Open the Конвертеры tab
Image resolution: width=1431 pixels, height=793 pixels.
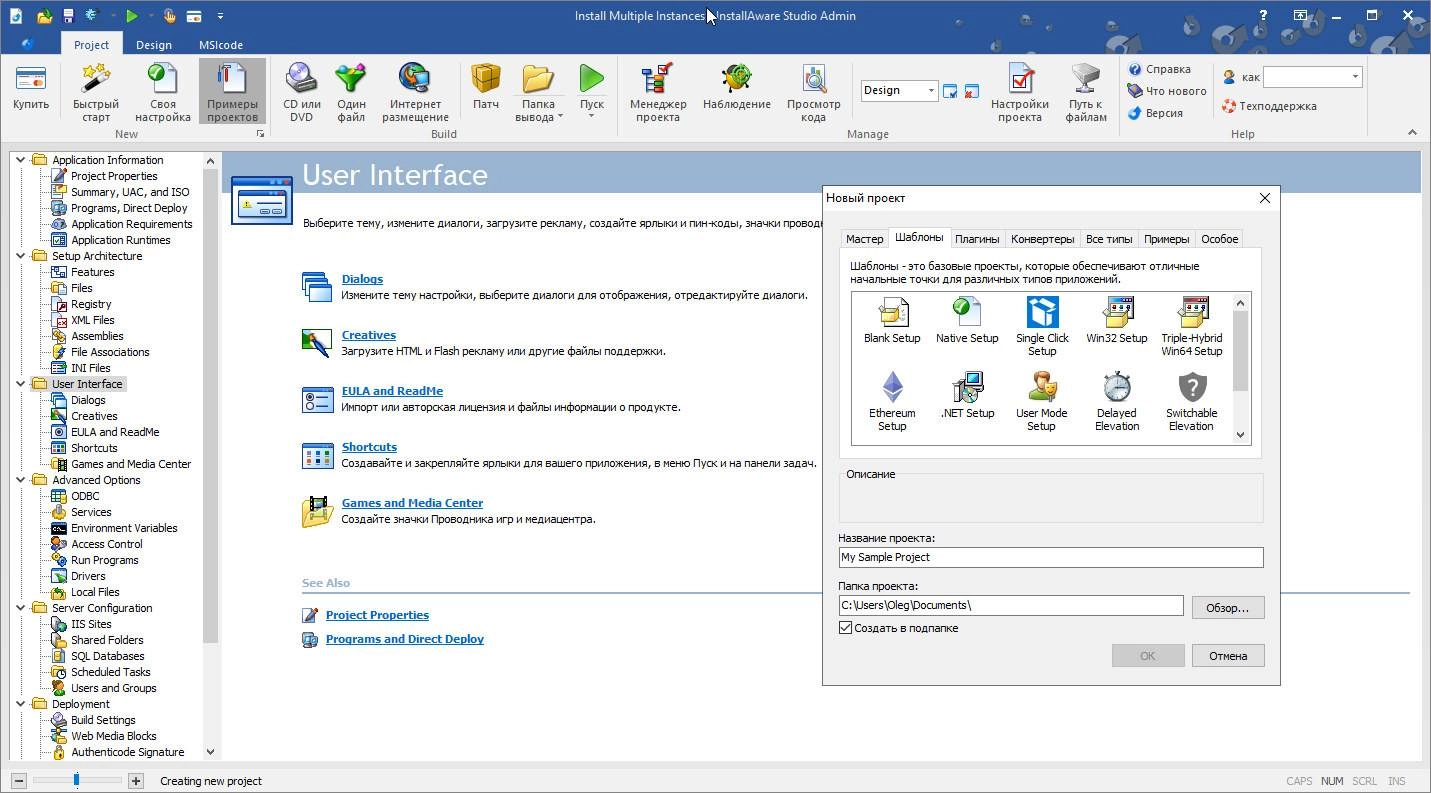pyautogui.click(x=1042, y=239)
